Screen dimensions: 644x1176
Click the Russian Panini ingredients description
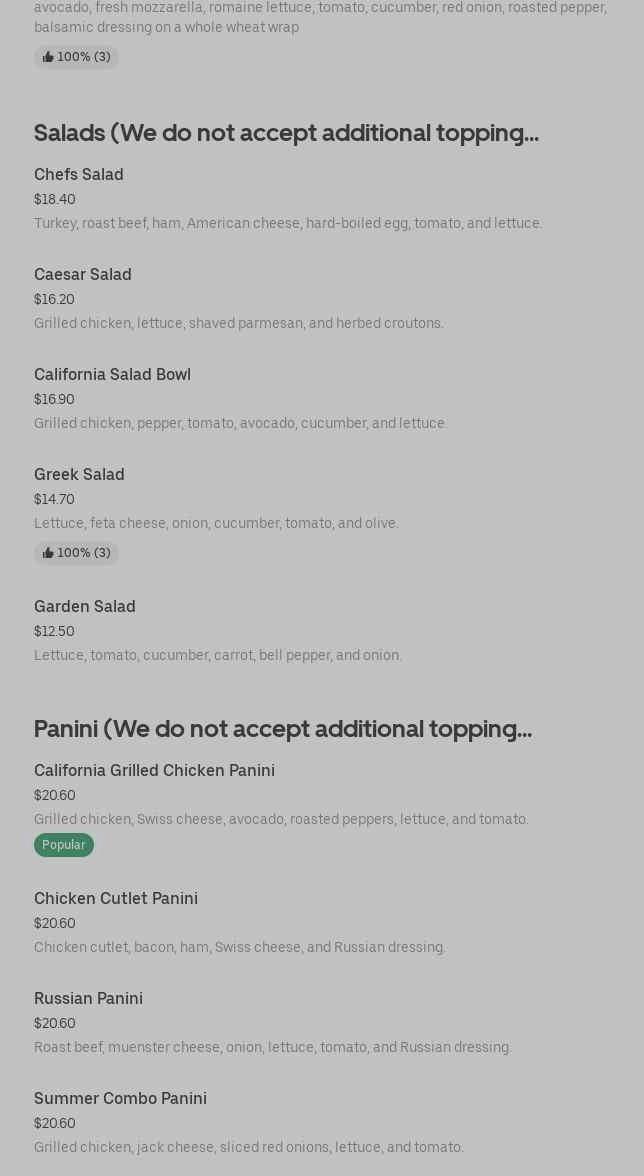pos(273,1047)
